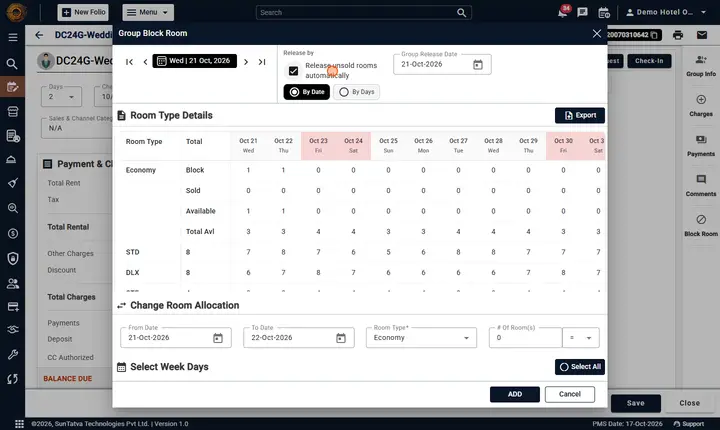Image resolution: width=720 pixels, height=430 pixels.
Task: Open the dollar cashiering icon in sidebar
Action: [12, 233]
